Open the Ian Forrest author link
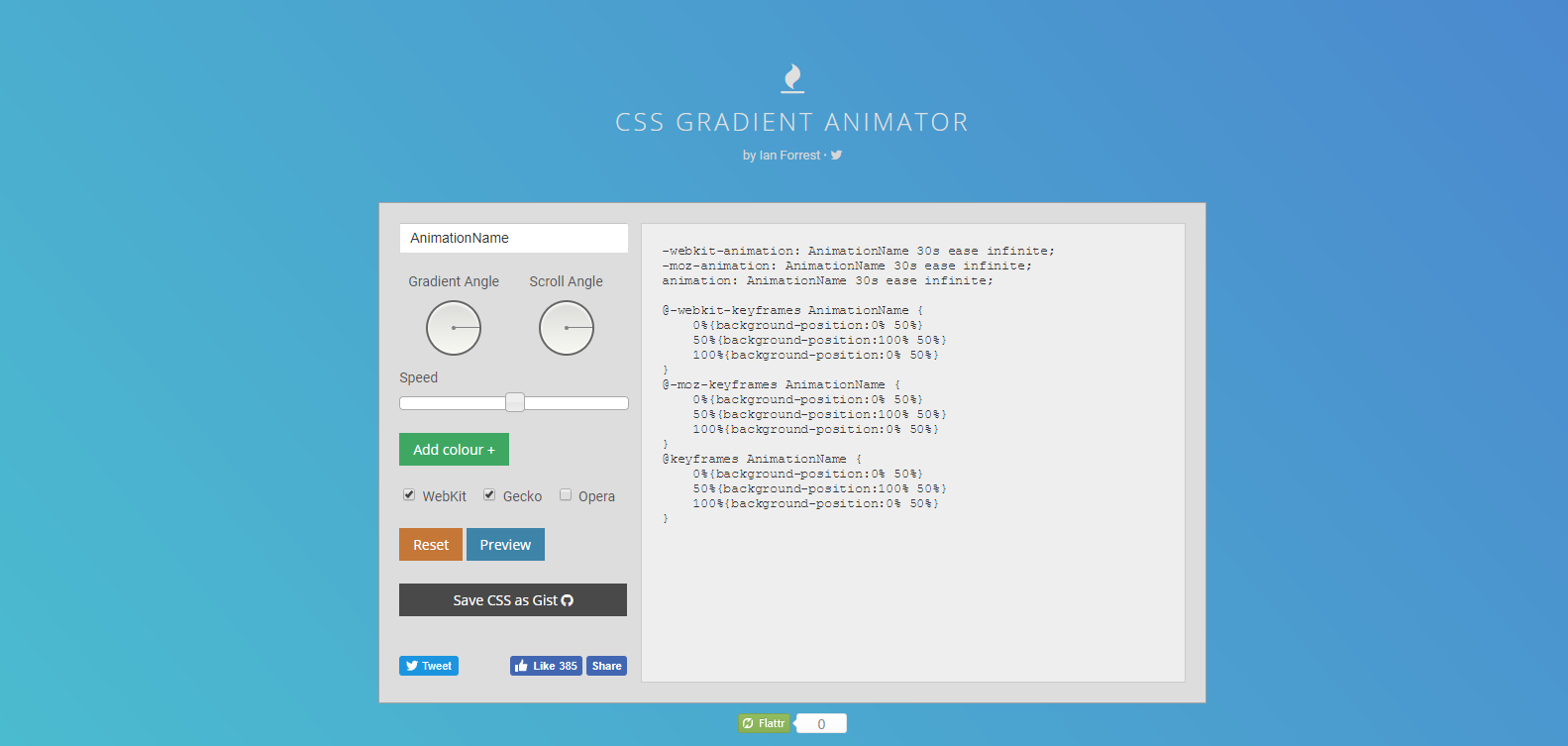 click(789, 156)
